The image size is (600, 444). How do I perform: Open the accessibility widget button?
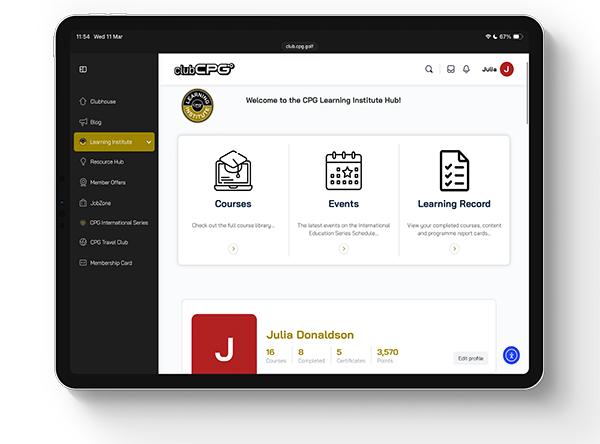point(511,354)
